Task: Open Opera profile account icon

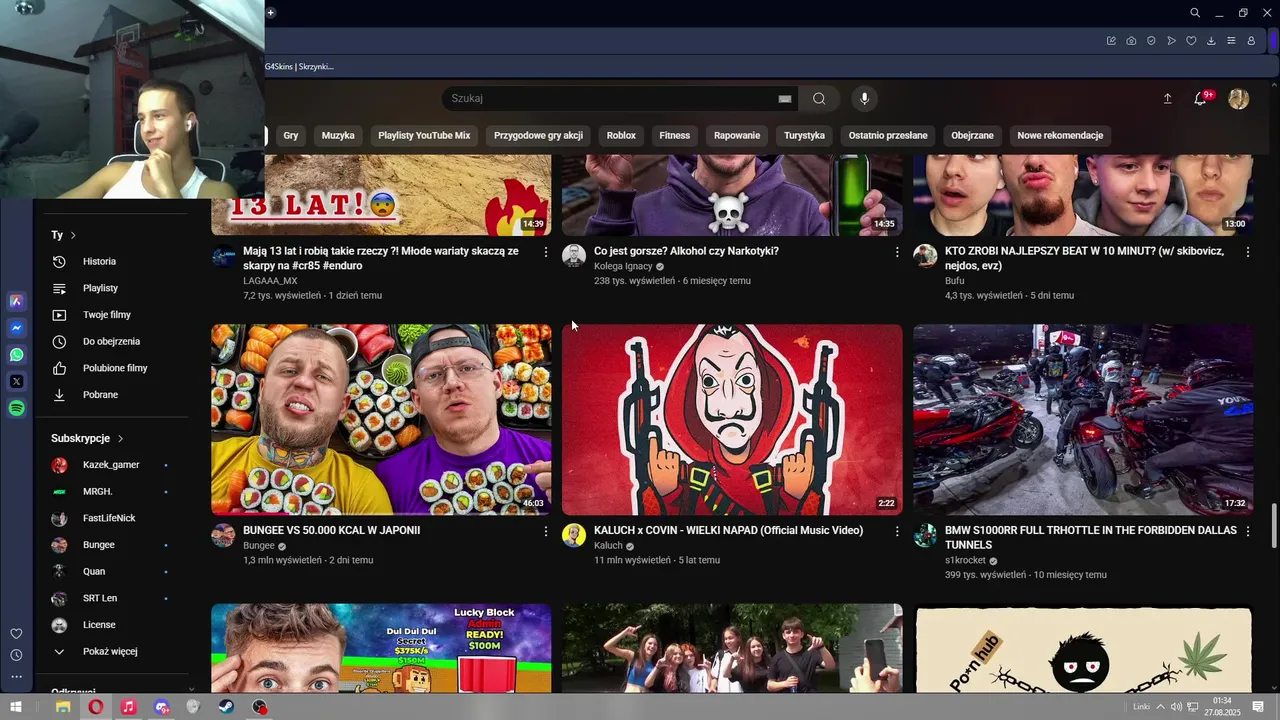Action: 1251,41
